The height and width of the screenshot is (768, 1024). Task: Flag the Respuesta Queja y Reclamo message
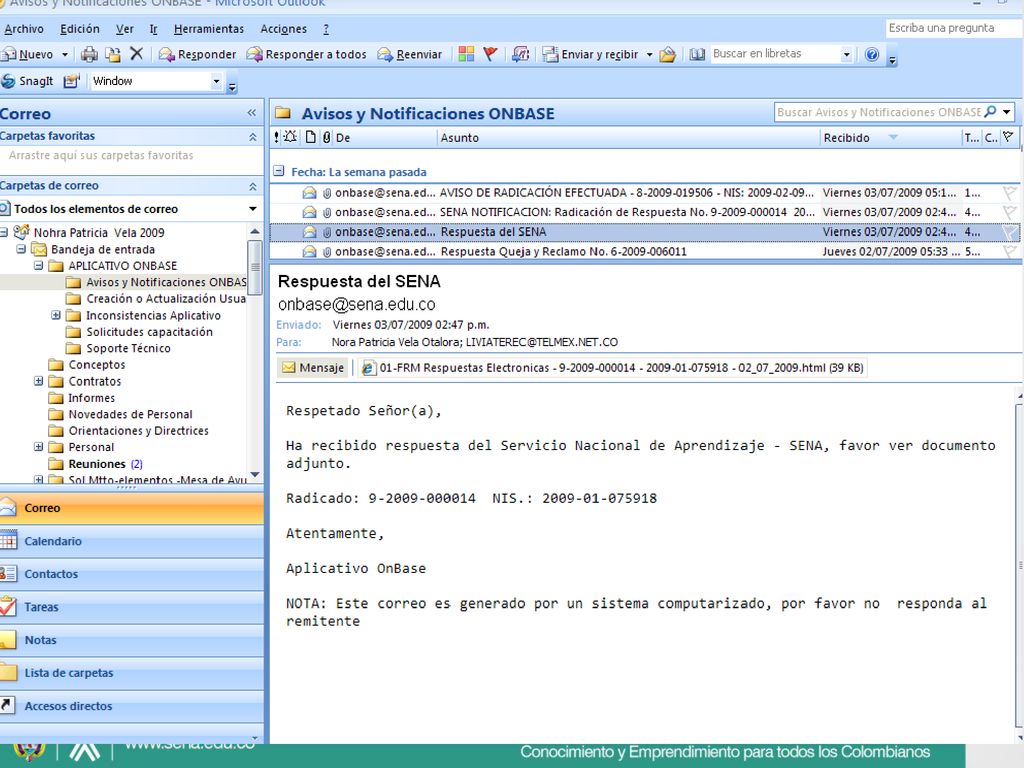(1010, 251)
